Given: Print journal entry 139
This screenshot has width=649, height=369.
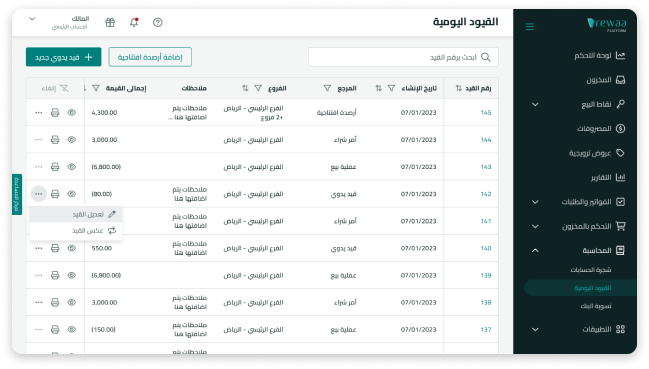Looking at the screenshot, I should [55, 276].
